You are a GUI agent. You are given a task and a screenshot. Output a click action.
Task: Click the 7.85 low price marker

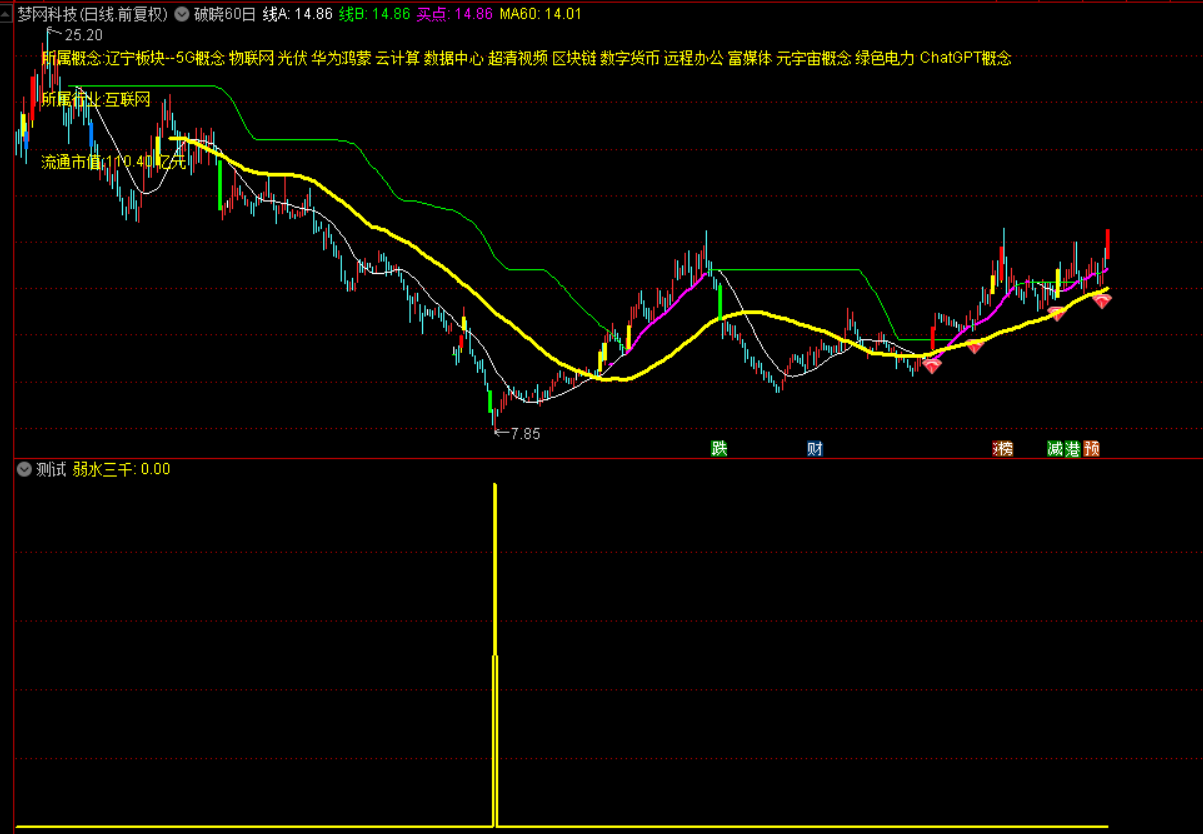(525, 434)
